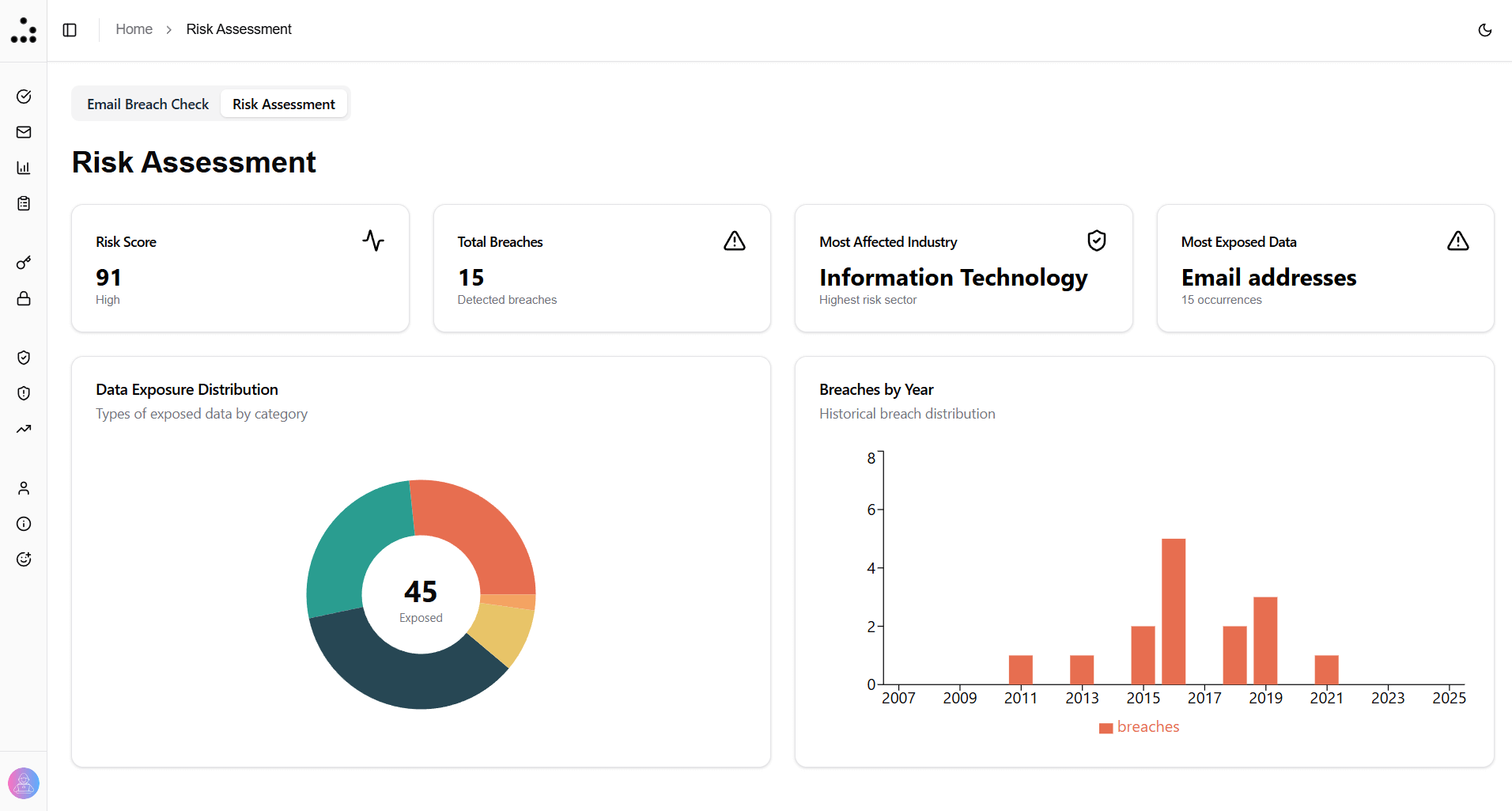Viewport: 1512px width, 811px height.
Task: Switch to the Email Breach Check tab
Action: coord(147,104)
